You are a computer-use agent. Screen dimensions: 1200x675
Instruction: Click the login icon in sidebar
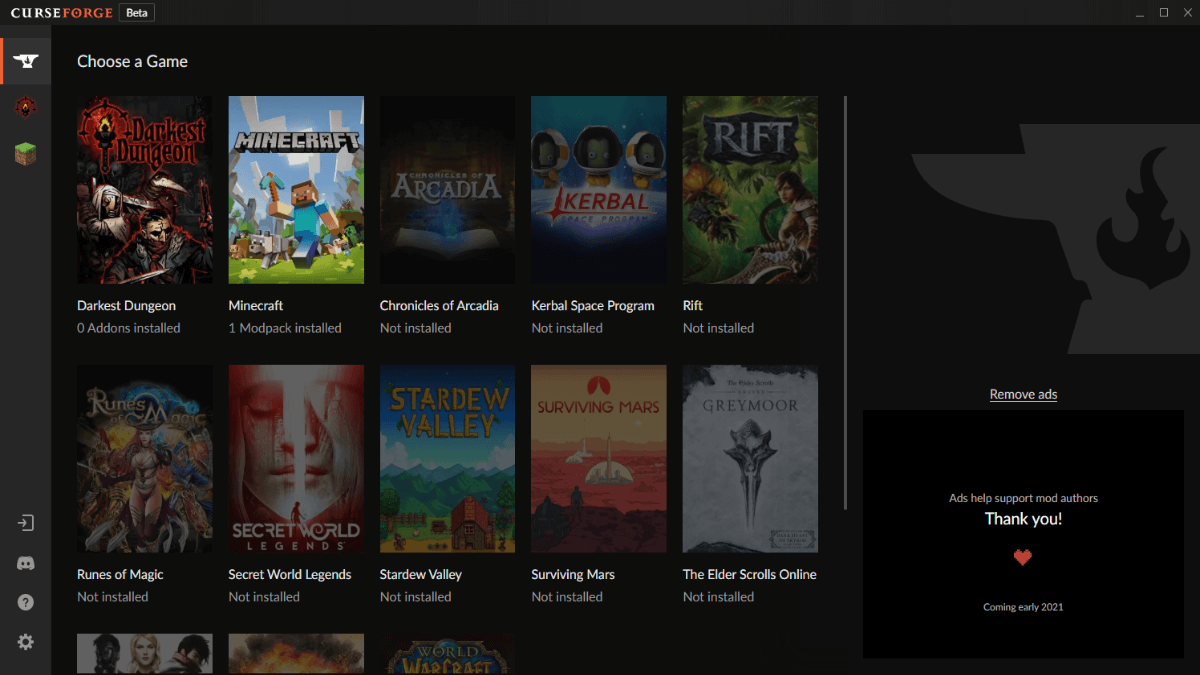click(26, 523)
